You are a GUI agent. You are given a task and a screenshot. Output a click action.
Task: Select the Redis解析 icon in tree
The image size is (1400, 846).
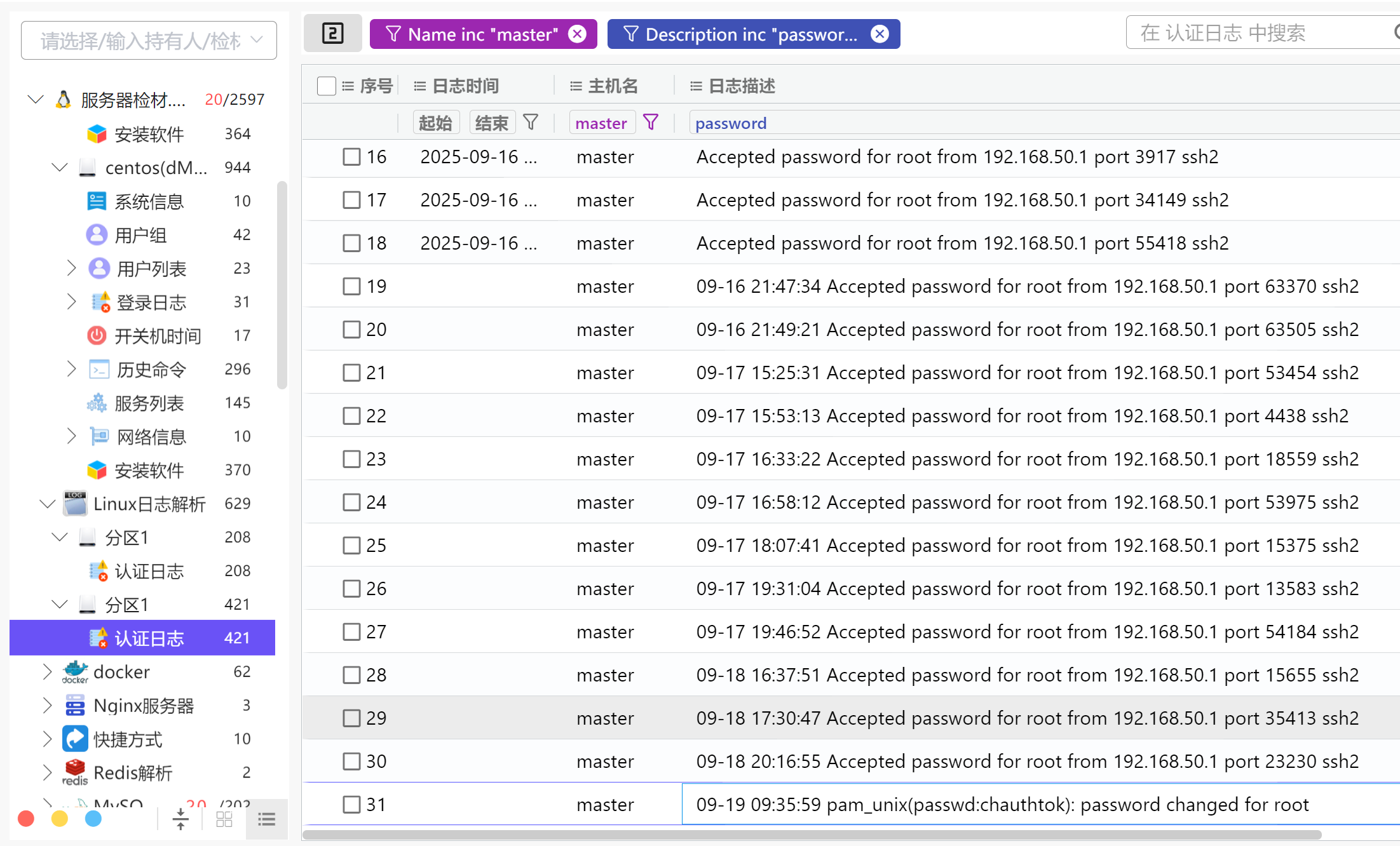pyautogui.click(x=75, y=772)
